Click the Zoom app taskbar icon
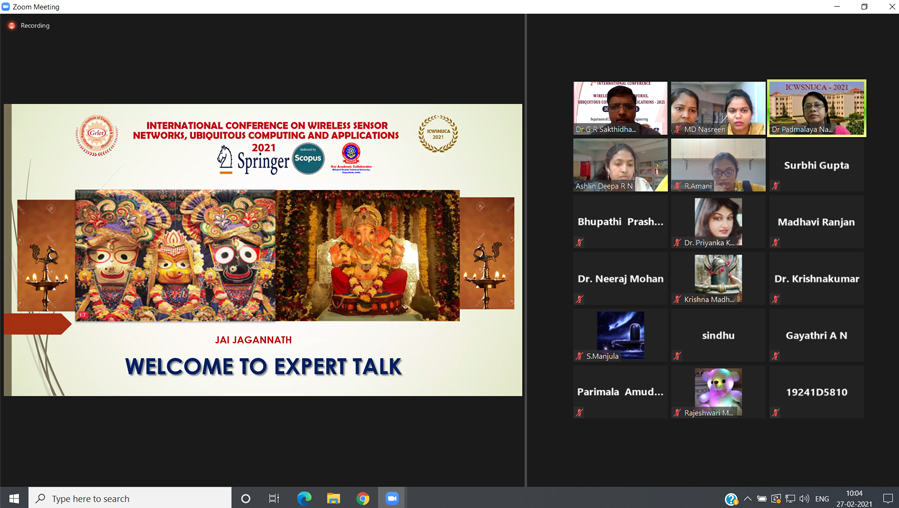 click(392, 498)
